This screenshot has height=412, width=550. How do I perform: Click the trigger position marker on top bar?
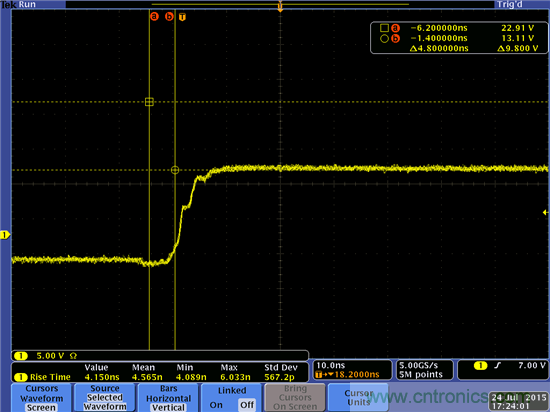click(x=280, y=6)
